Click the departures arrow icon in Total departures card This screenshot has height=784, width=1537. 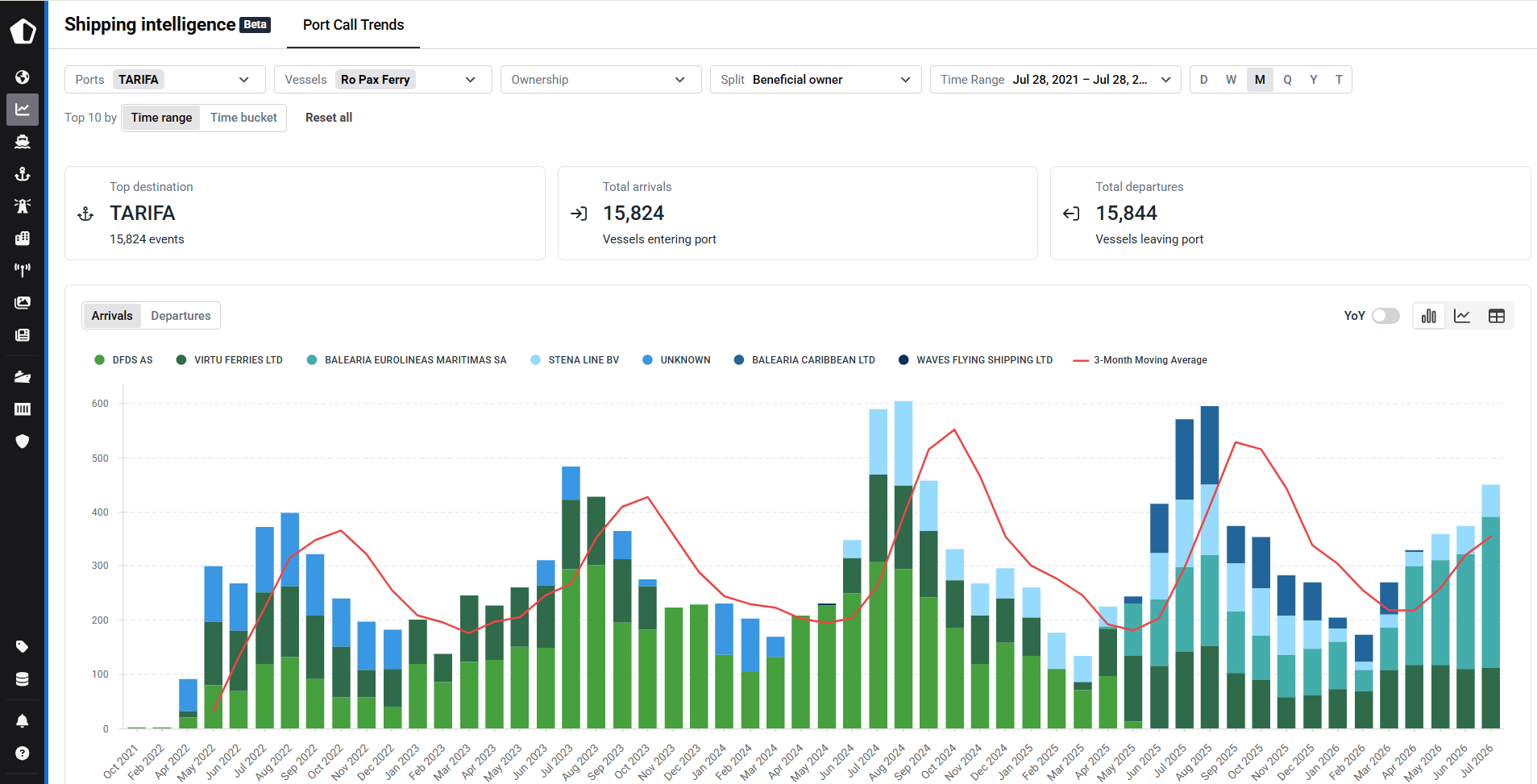1071,214
